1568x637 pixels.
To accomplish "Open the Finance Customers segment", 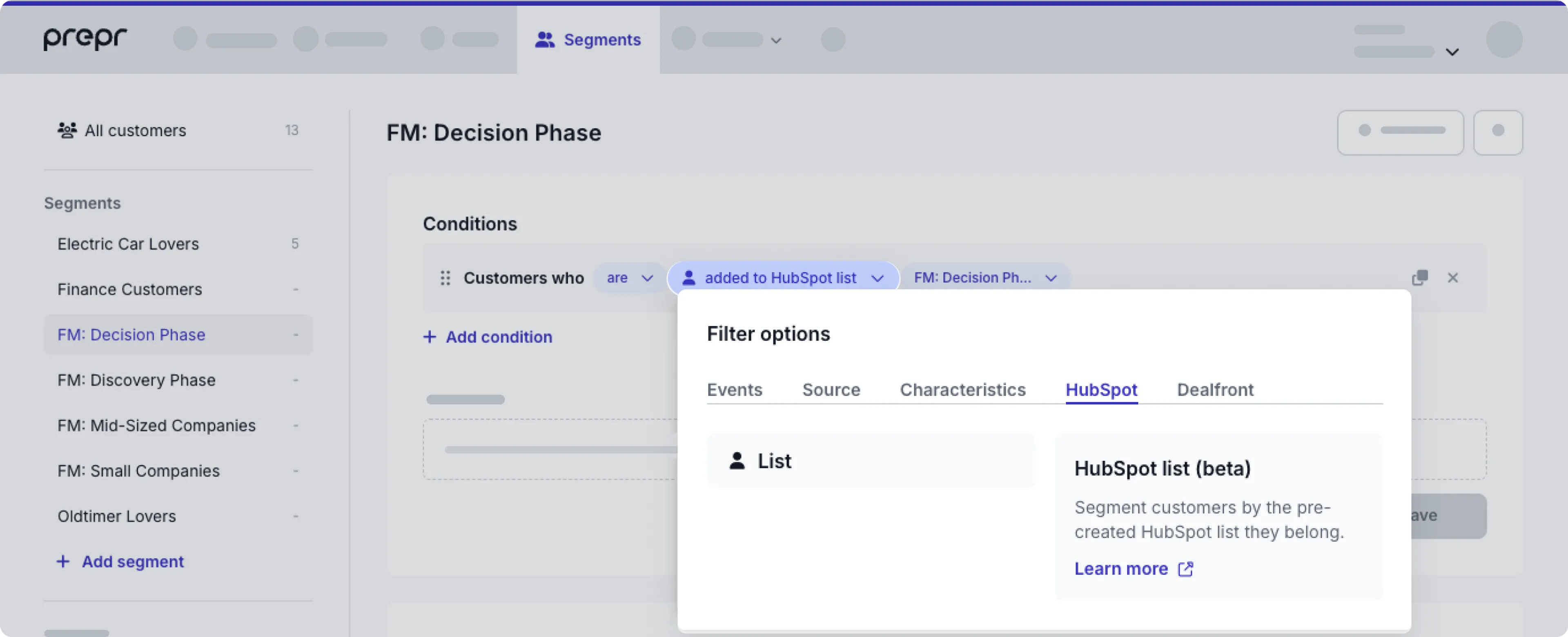I will point(178,289).
